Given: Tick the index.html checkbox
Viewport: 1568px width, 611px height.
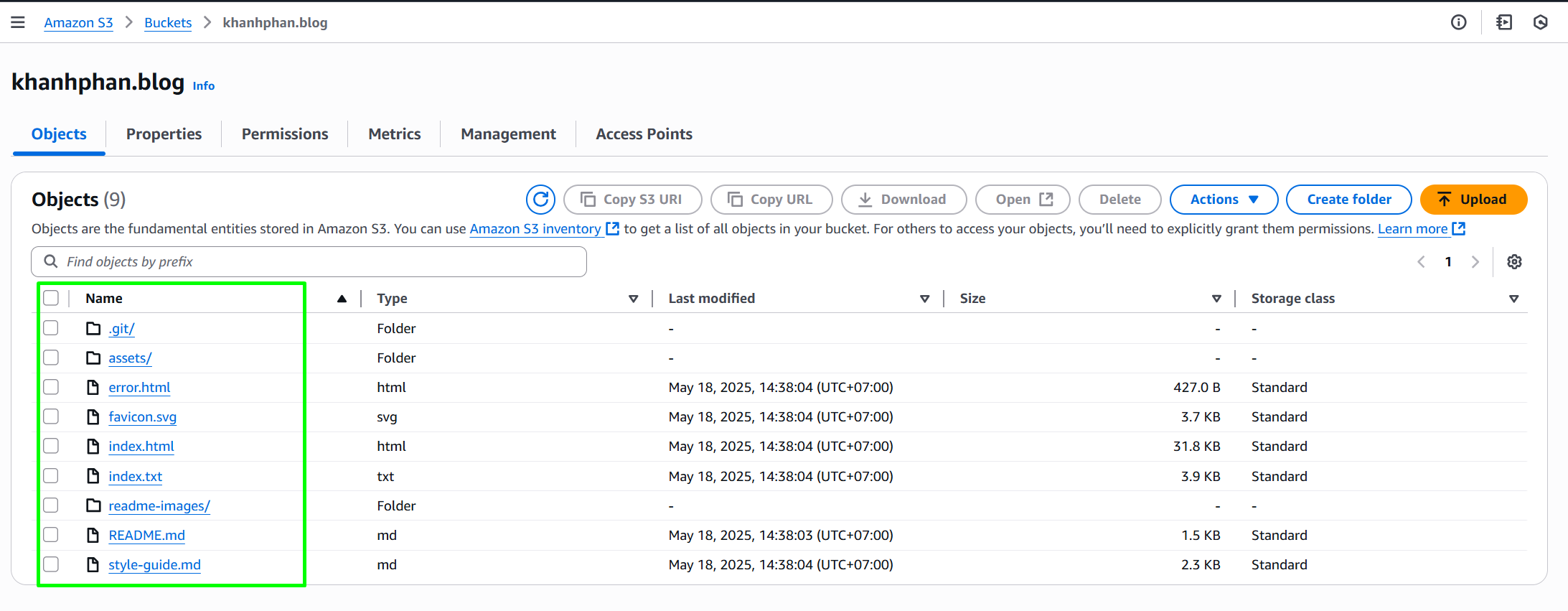Looking at the screenshot, I should [x=51, y=446].
